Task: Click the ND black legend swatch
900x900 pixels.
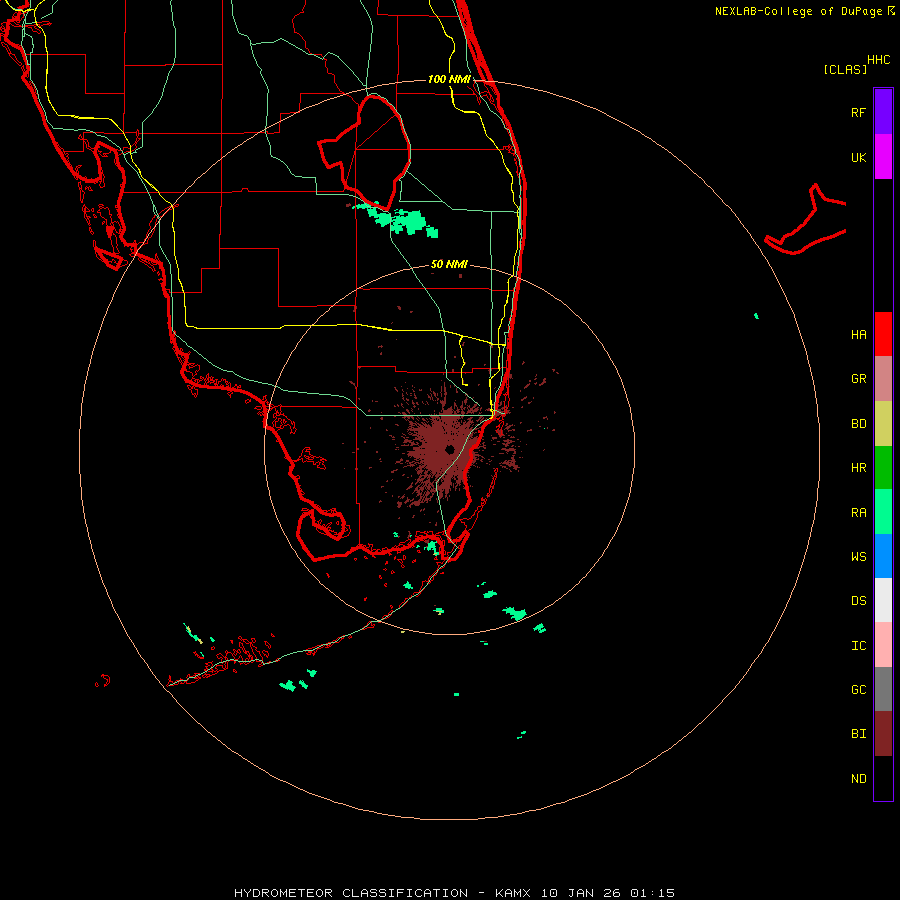Action: coord(883,778)
